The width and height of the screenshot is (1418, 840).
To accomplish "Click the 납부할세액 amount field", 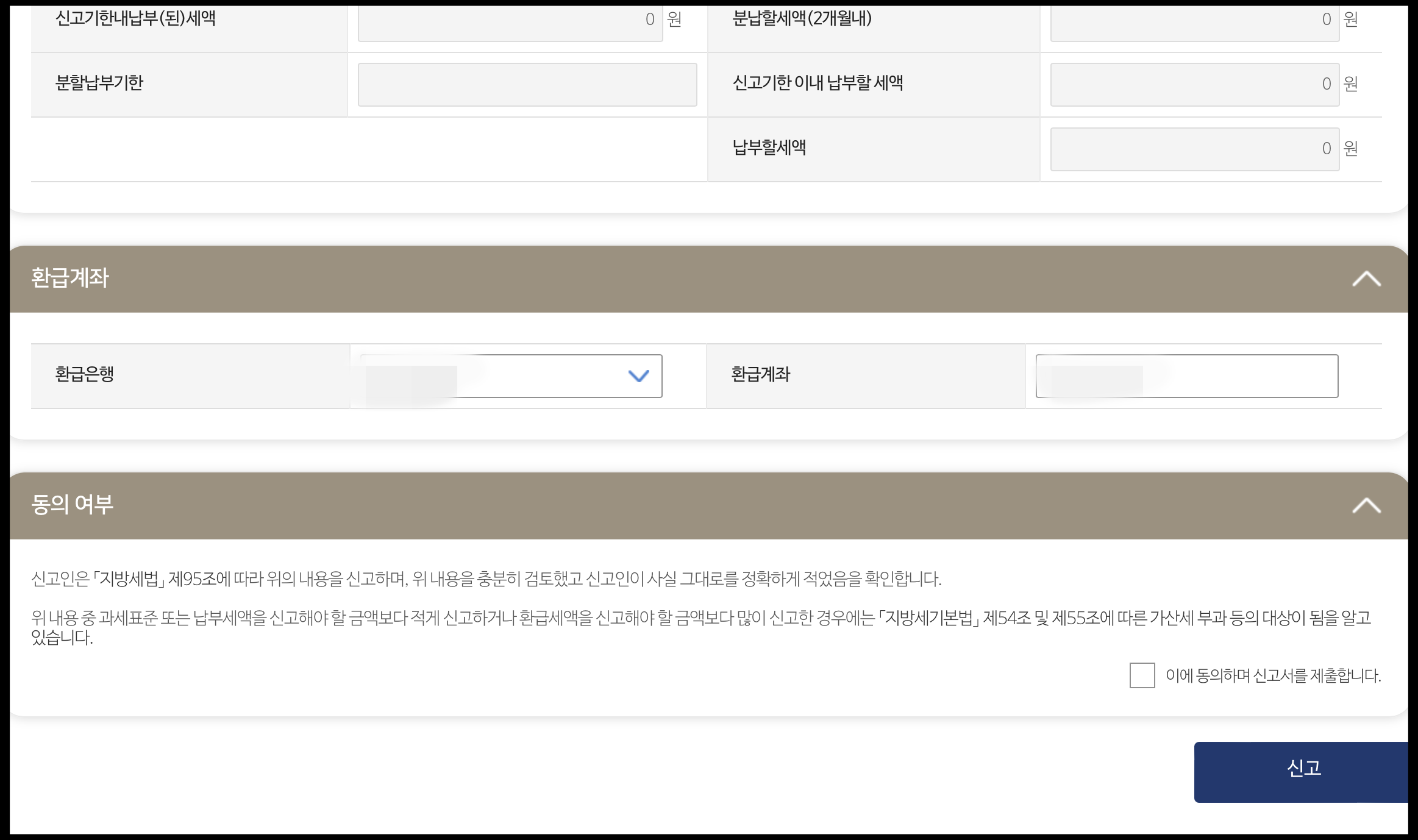I will 1194,149.
